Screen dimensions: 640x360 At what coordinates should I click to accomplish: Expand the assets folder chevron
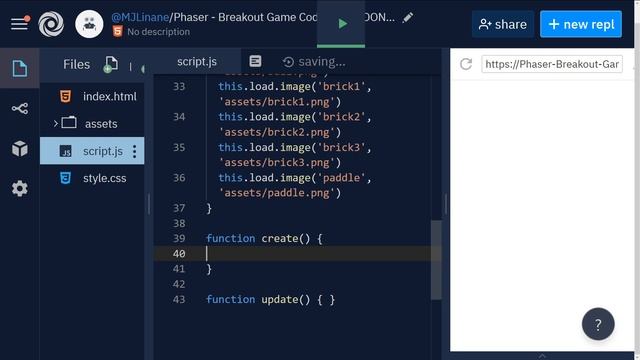[56, 123]
